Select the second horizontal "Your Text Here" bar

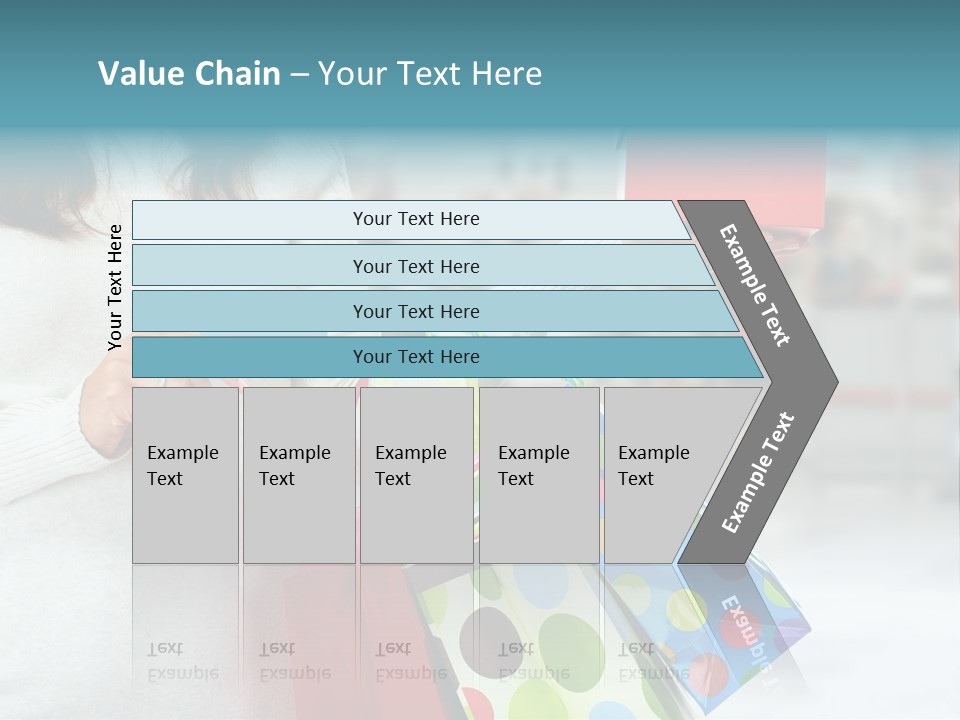pyautogui.click(x=416, y=266)
